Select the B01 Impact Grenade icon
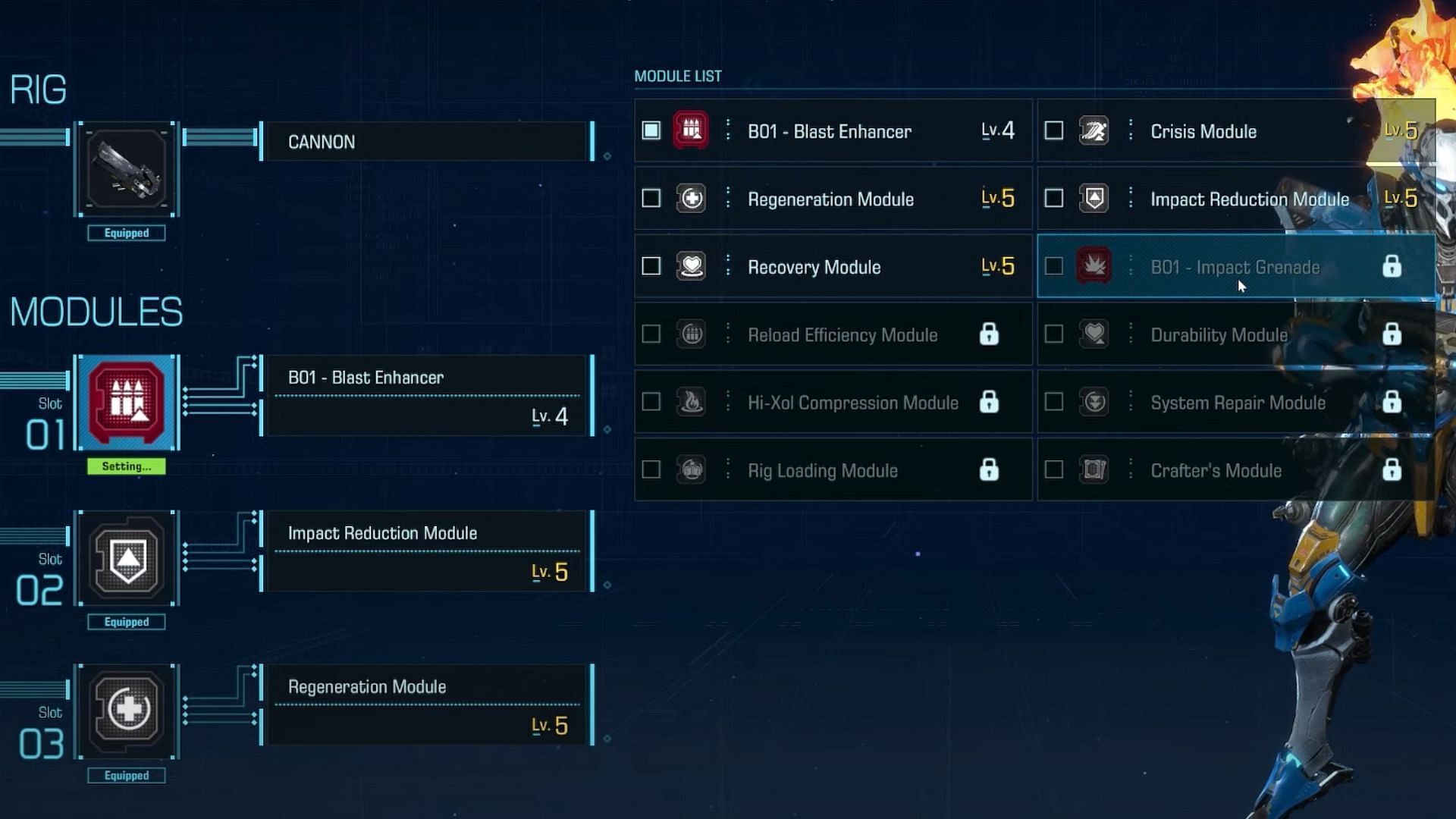 (1094, 266)
